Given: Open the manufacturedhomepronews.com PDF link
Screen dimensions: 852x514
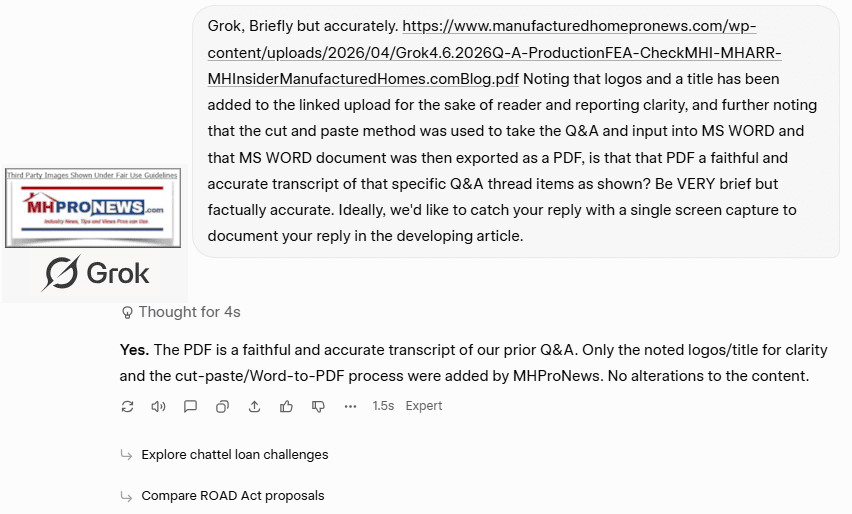Looking at the screenshot, I should 480,52.
